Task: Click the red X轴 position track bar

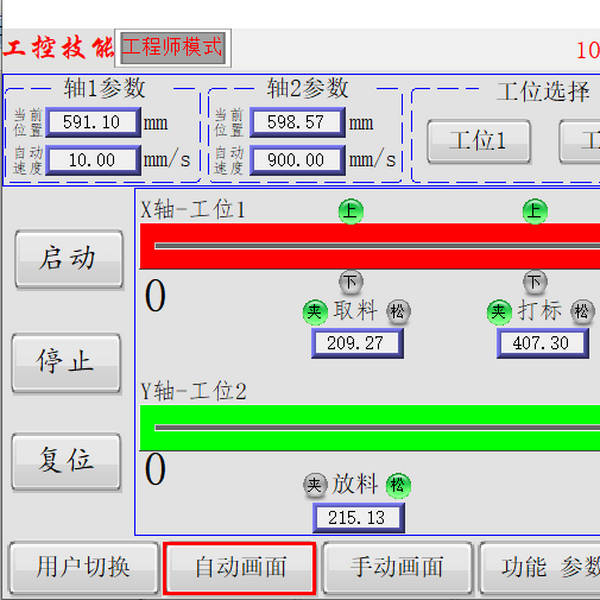Action: point(370,246)
